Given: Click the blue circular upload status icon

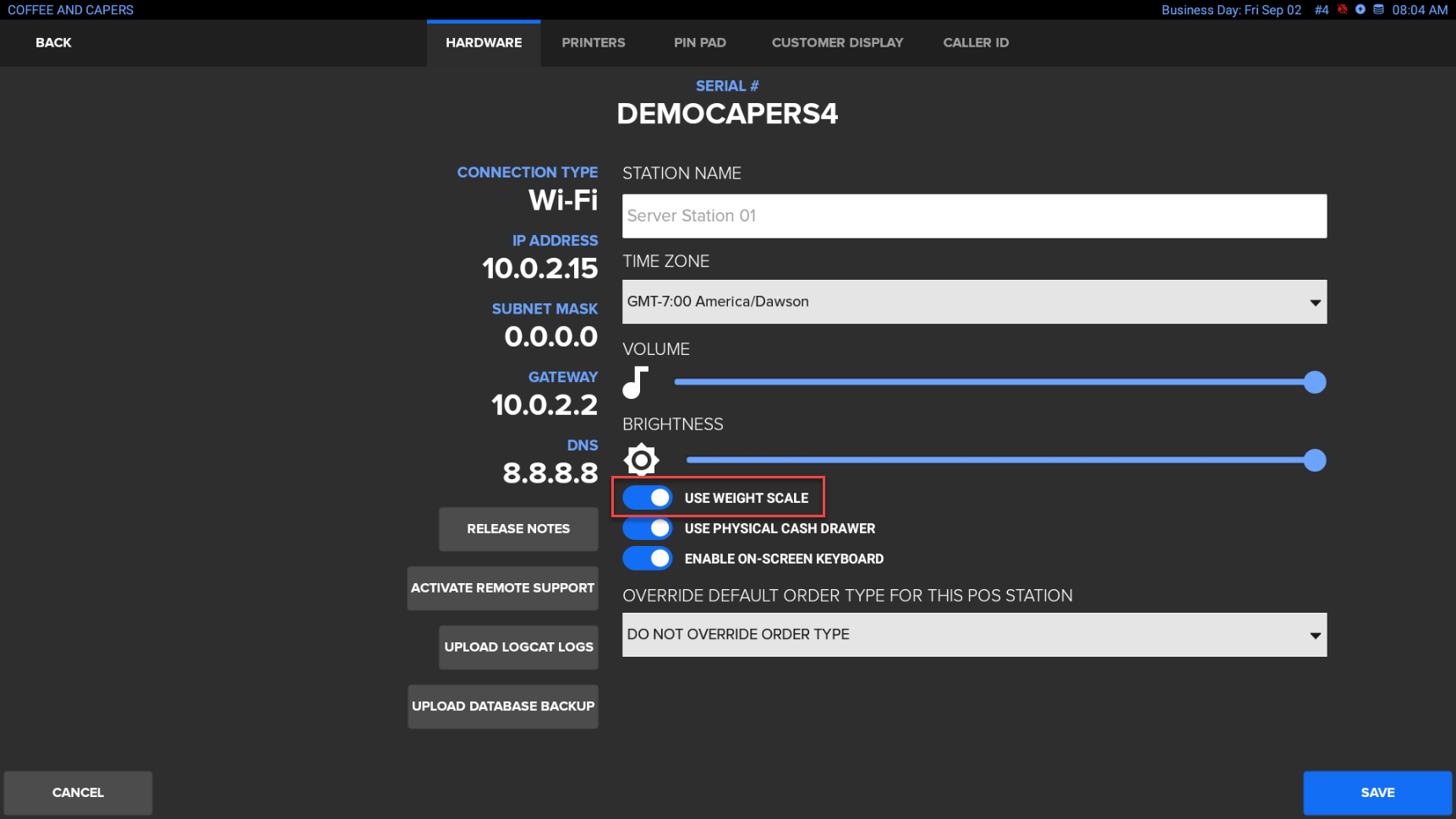Looking at the screenshot, I should pyautogui.click(x=1360, y=10).
